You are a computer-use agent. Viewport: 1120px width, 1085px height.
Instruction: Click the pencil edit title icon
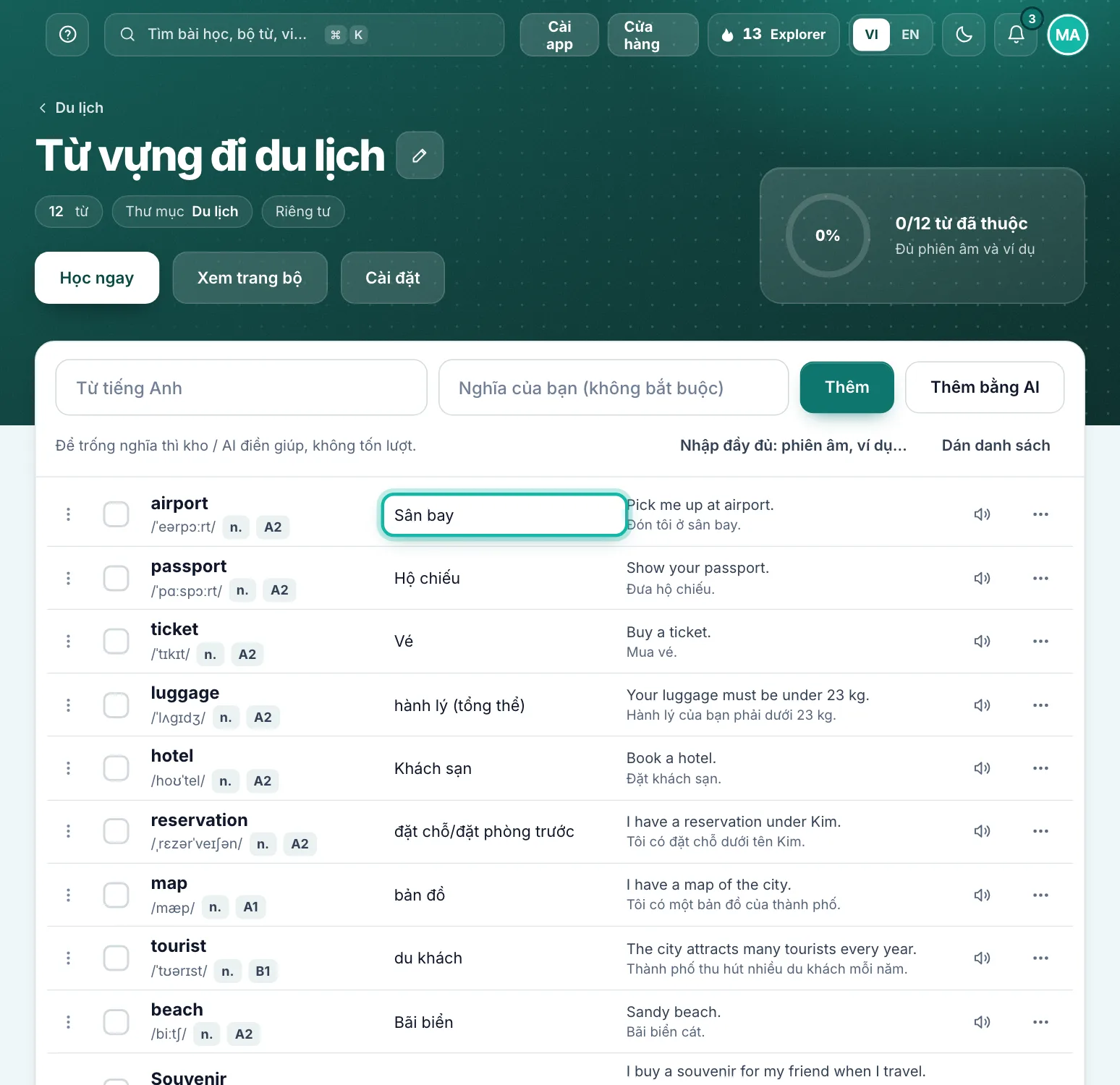pyautogui.click(x=420, y=156)
